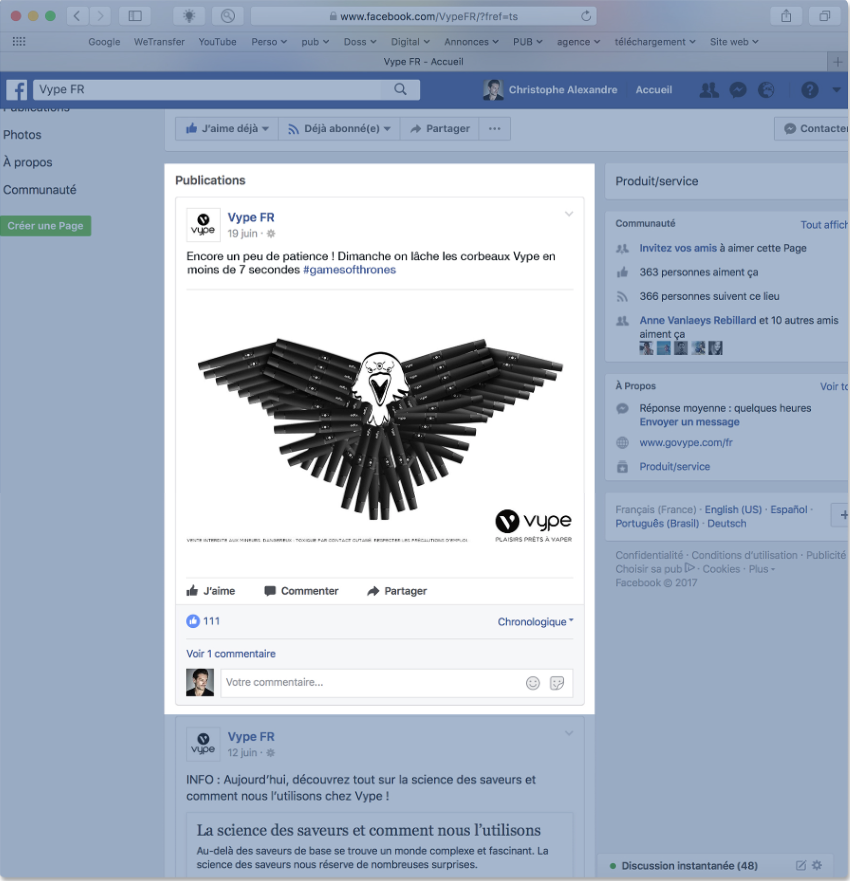Click the search magnifier in Facebook bar

click(400, 90)
